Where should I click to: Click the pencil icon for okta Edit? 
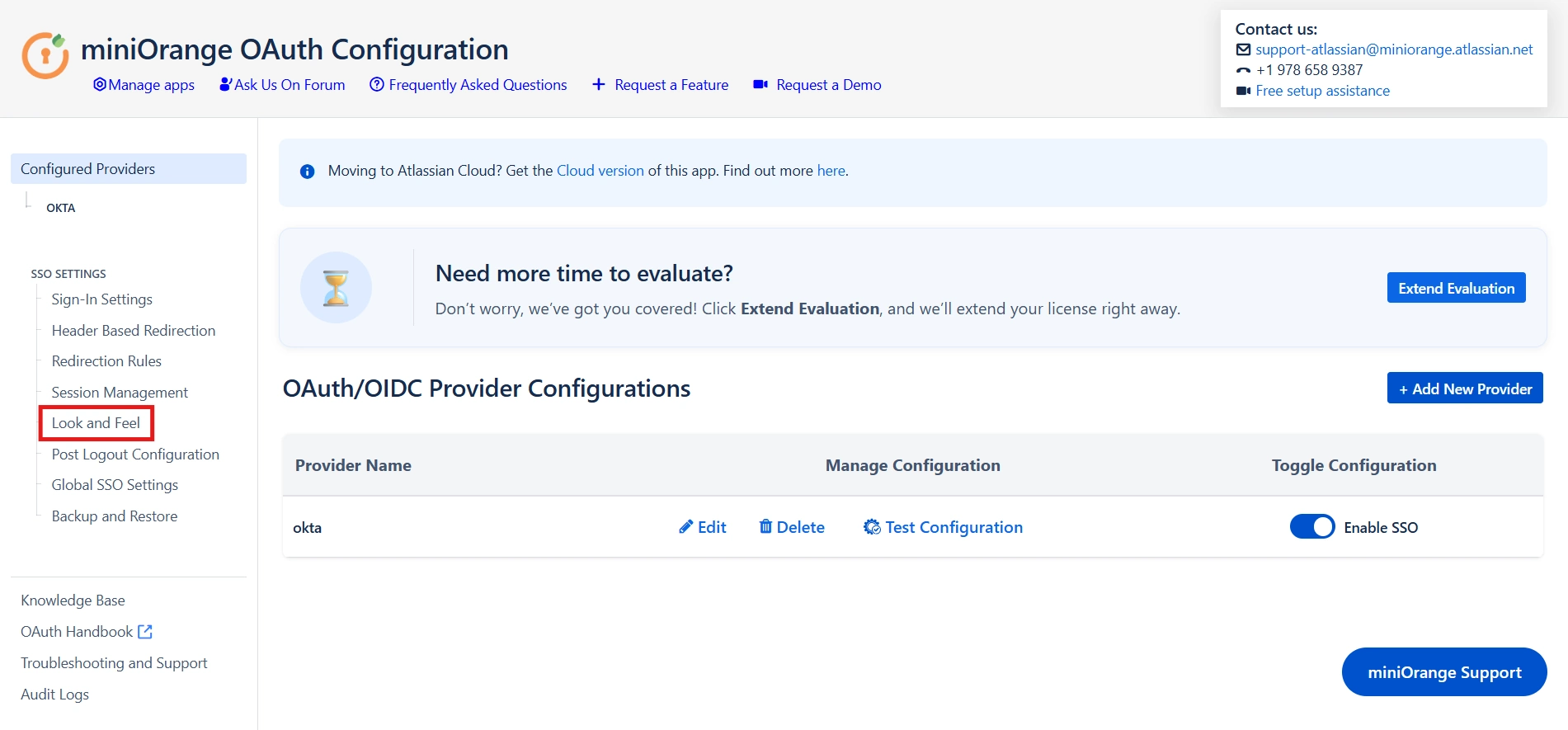click(x=685, y=527)
